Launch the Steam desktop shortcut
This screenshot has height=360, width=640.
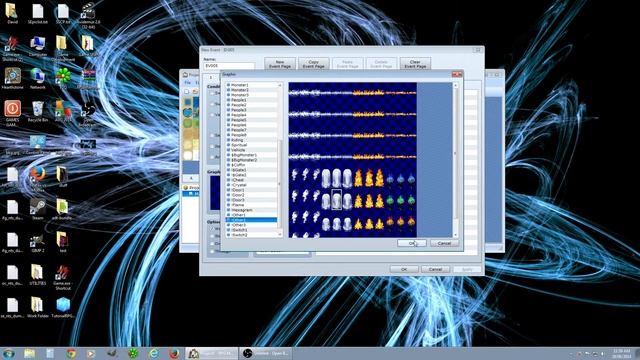(x=38, y=210)
